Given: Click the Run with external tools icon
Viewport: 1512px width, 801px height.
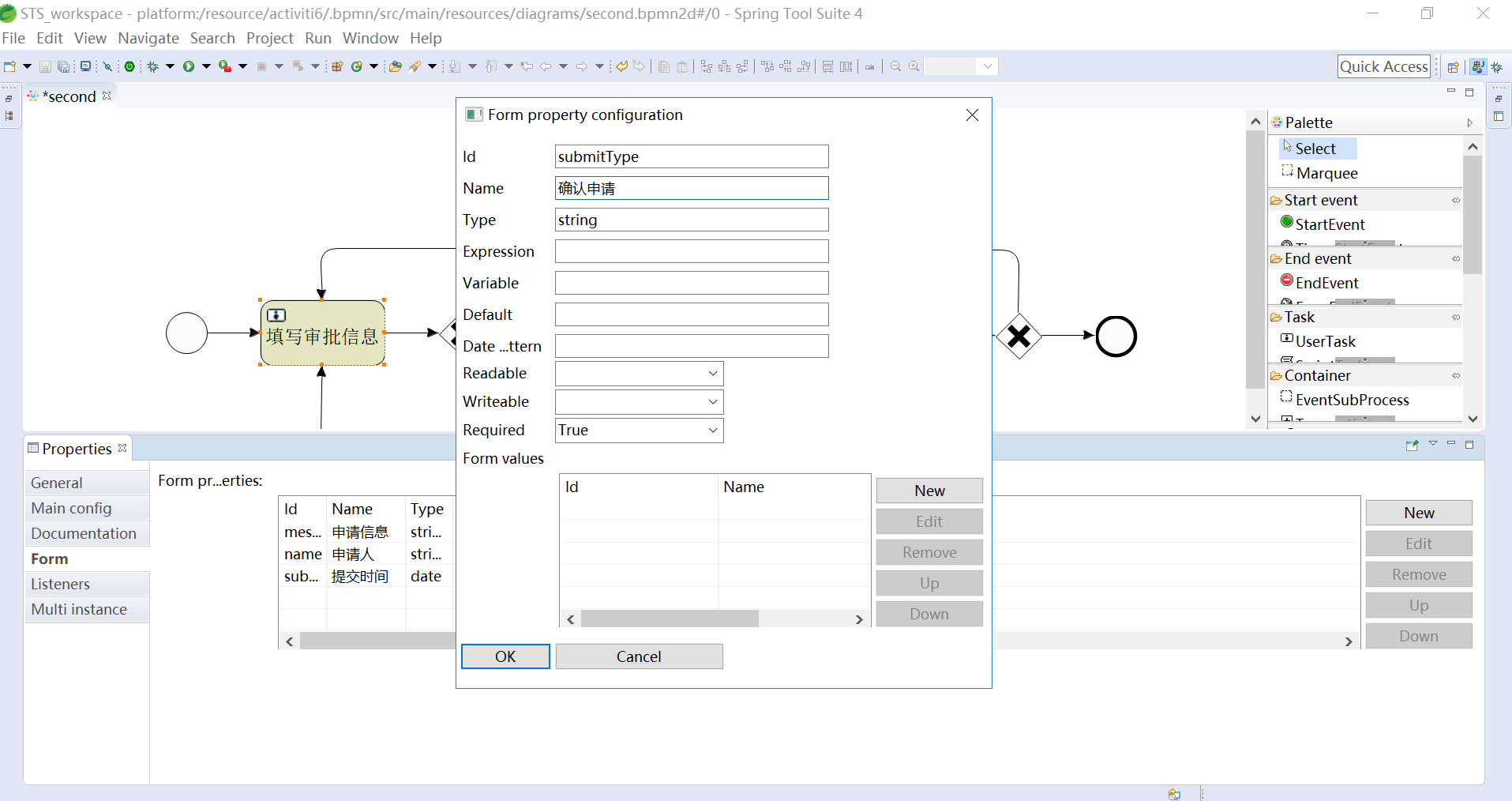Looking at the screenshot, I should click(225, 67).
